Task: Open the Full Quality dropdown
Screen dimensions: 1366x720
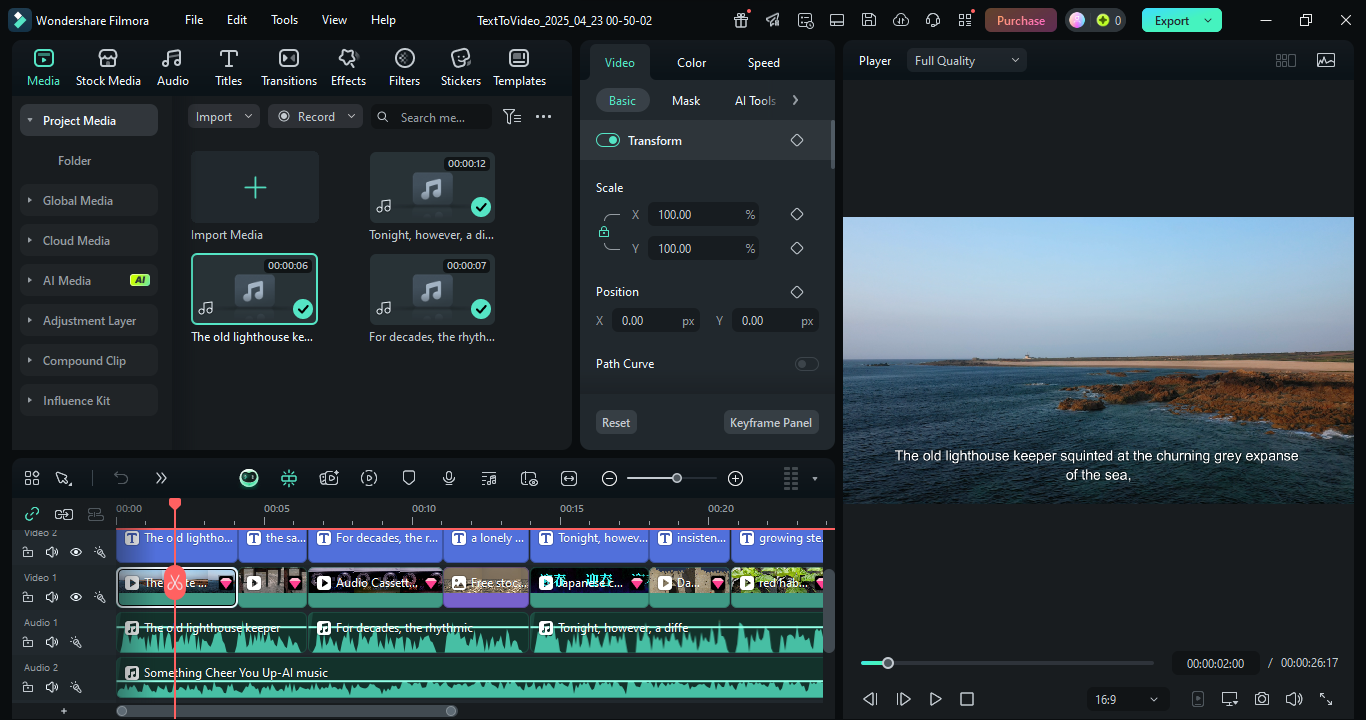Action: click(966, 60)
